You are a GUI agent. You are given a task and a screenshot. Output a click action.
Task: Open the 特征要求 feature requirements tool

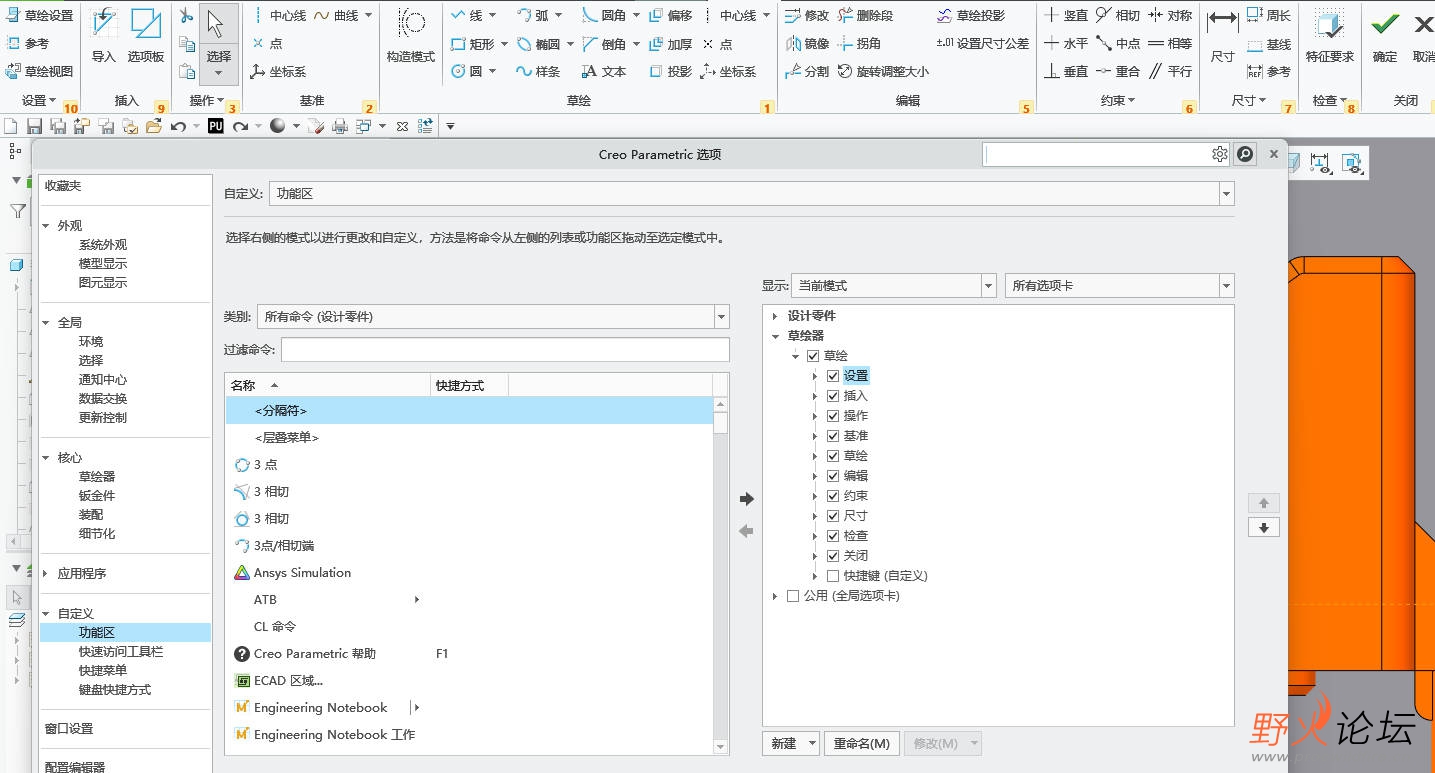click(1329, 35)
